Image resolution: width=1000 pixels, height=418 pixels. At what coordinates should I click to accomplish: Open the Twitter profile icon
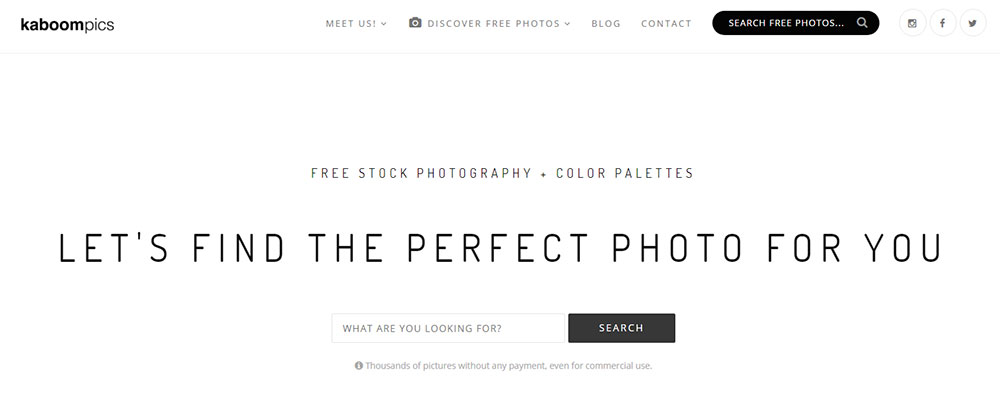click(x=972, y=23)
